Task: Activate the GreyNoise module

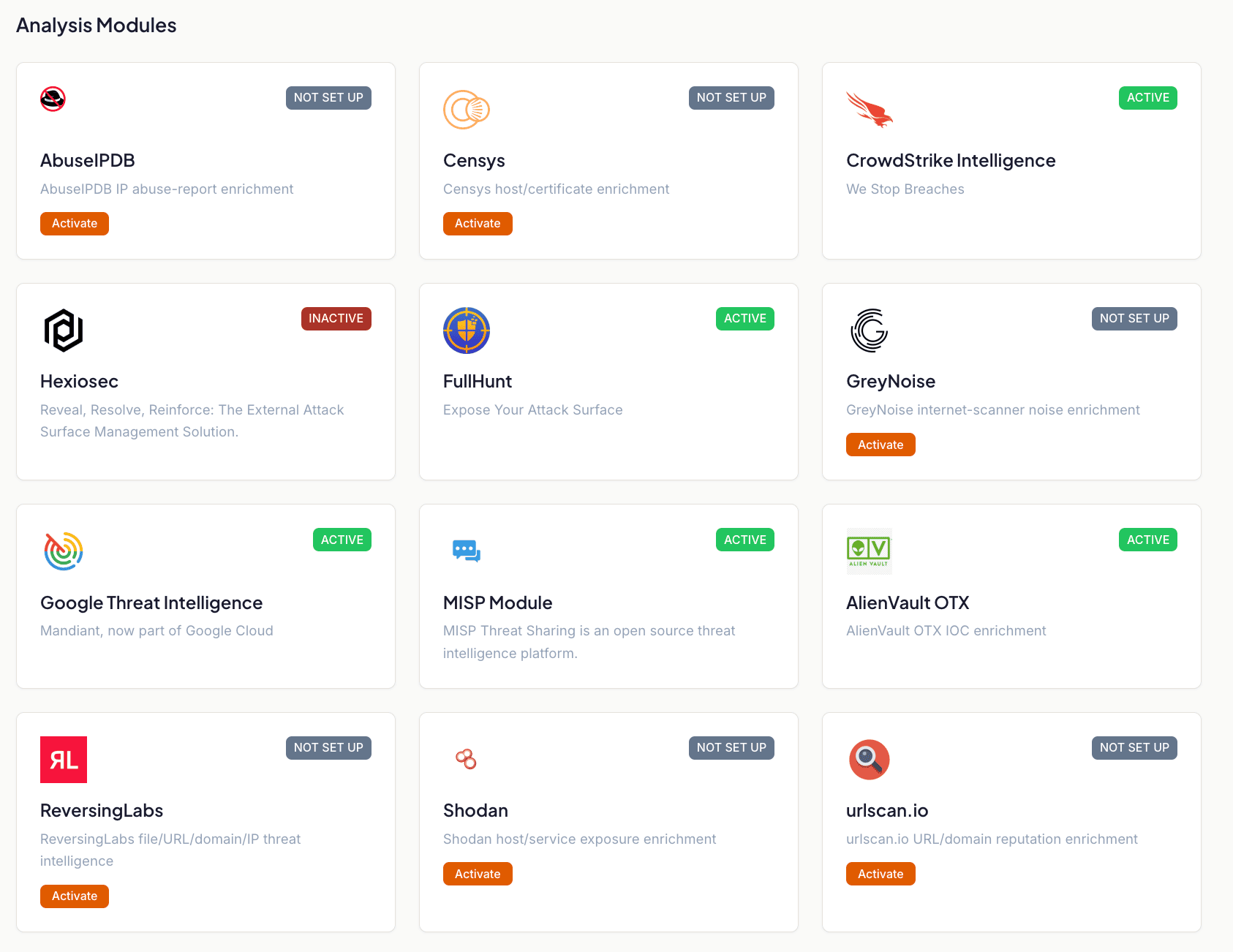Action: tap(881, 445)
